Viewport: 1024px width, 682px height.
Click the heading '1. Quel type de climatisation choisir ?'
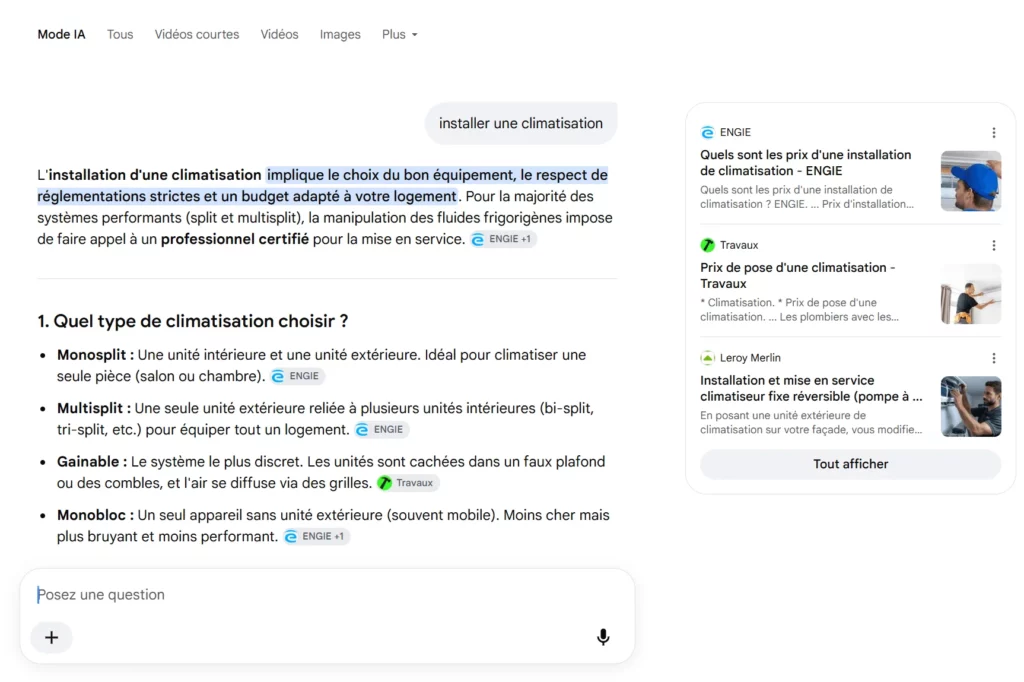(x=193, y=321)
